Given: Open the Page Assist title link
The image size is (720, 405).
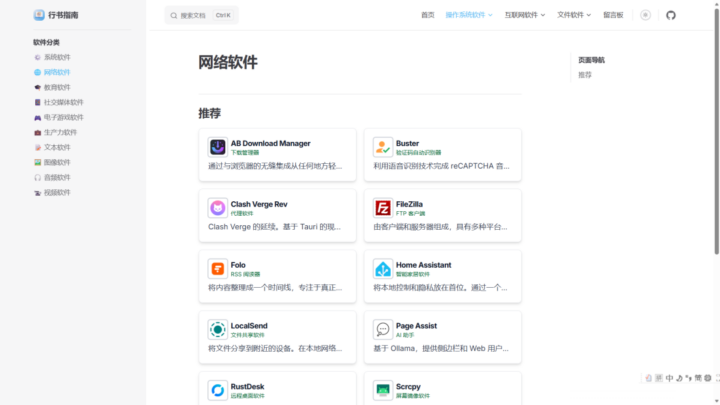Looking at the screenshot, I should point(416,326).
